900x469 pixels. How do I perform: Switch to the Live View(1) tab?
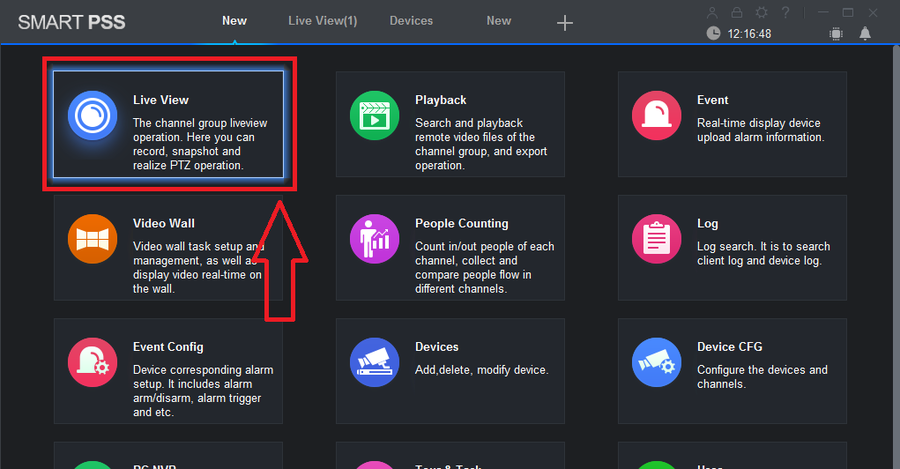pos(323,21)
